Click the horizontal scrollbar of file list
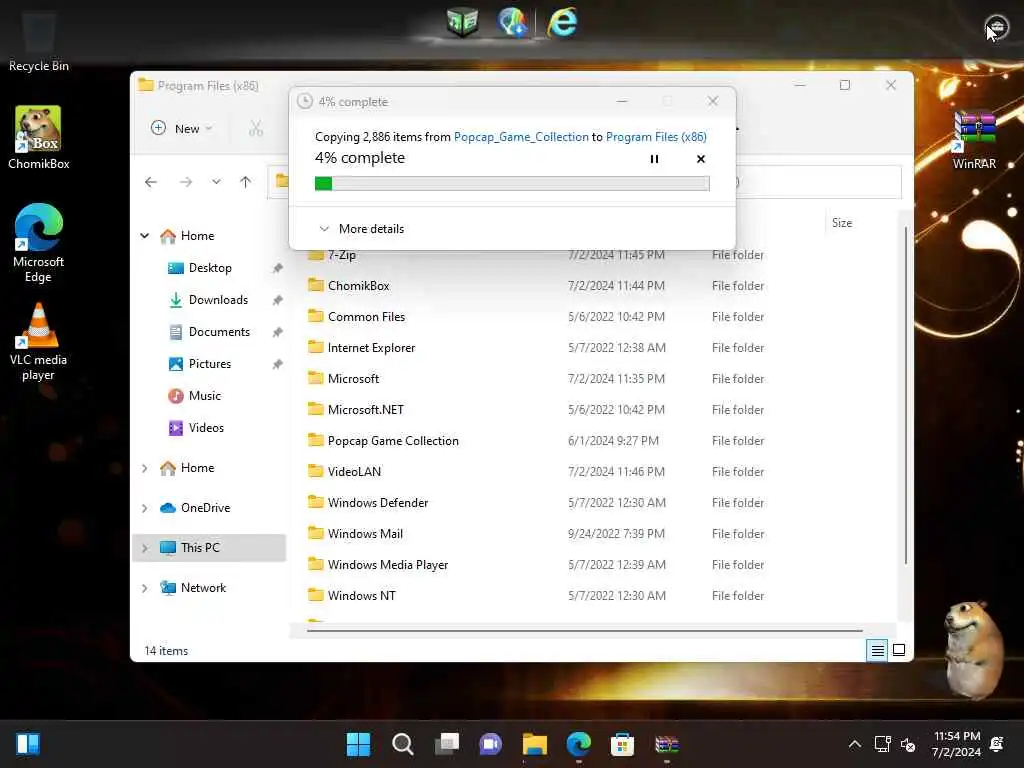Screen dimensions: 1024x768 584,631
